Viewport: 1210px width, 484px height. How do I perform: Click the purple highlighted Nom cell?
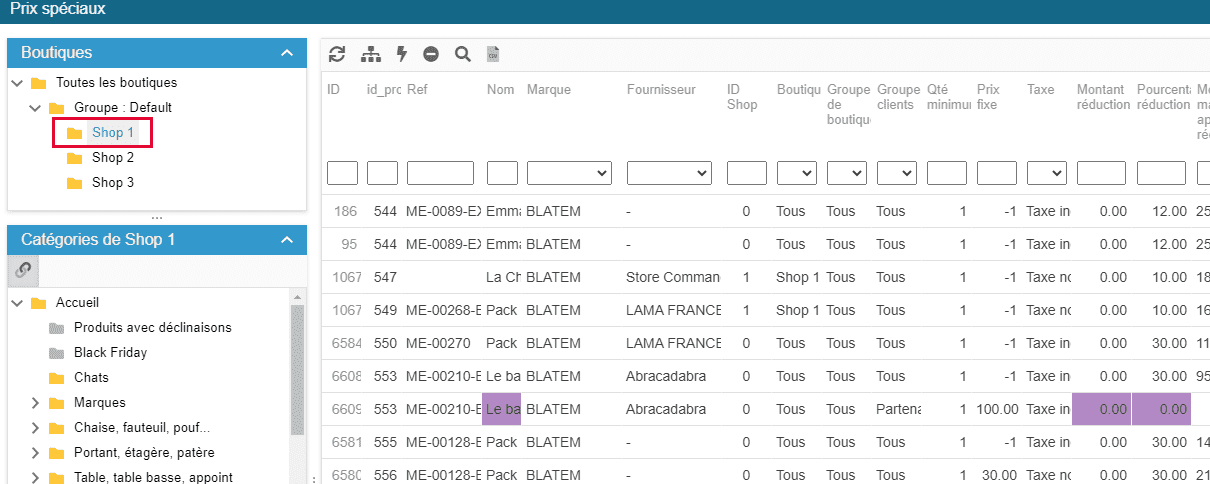[x=502, y=409]
